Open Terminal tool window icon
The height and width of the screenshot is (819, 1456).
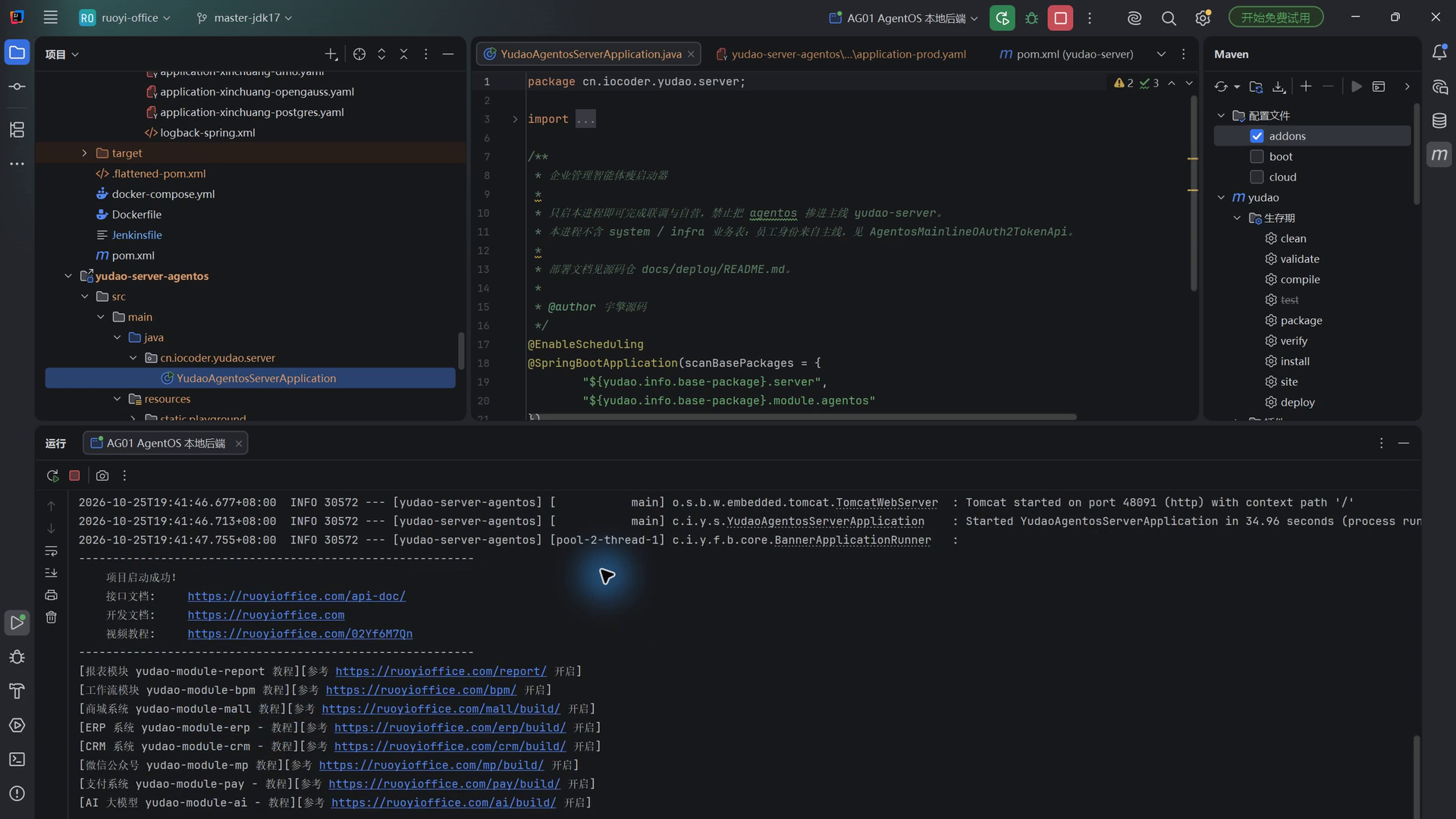point(17,760)
